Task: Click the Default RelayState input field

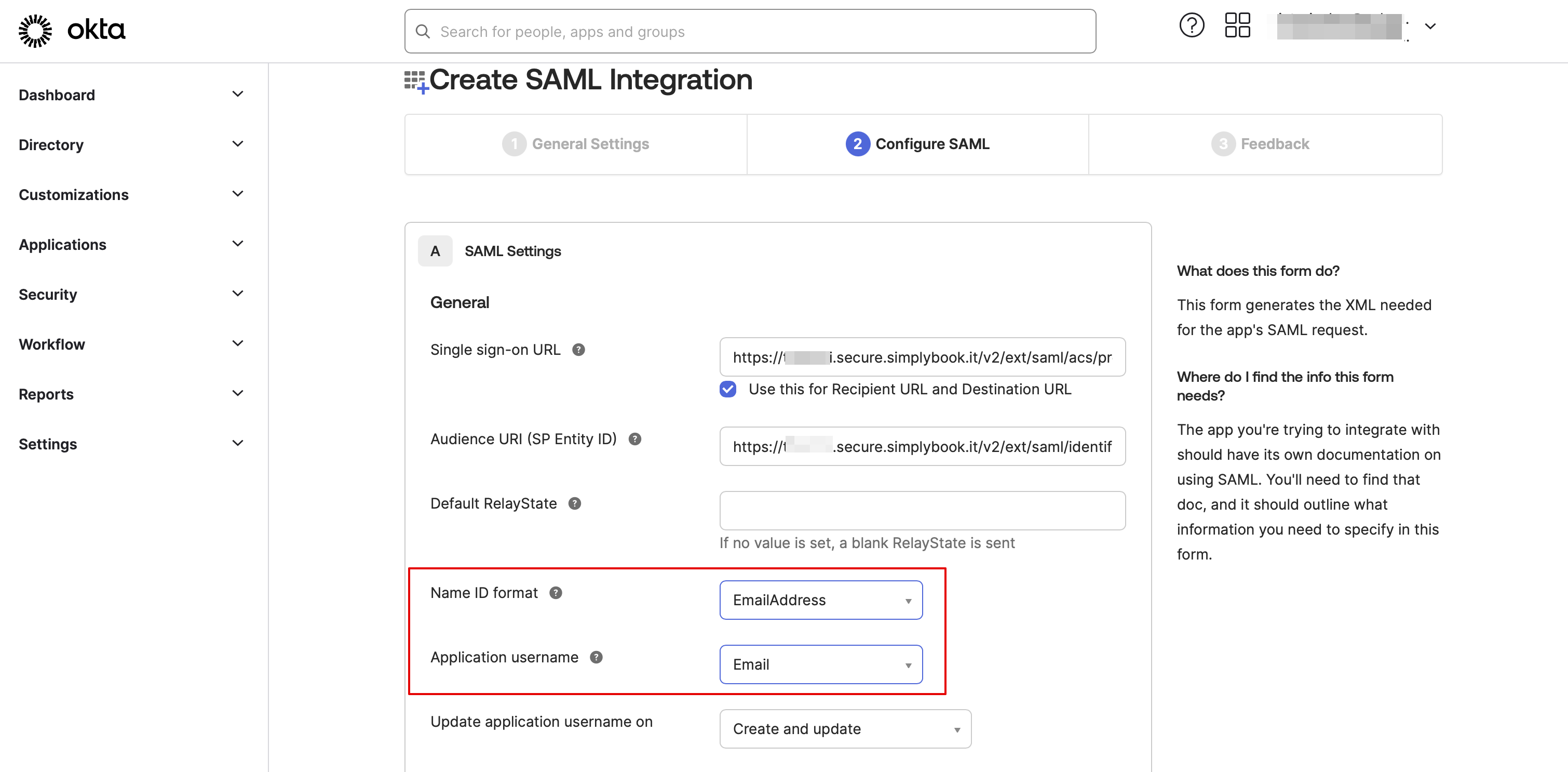Action: 922,511
